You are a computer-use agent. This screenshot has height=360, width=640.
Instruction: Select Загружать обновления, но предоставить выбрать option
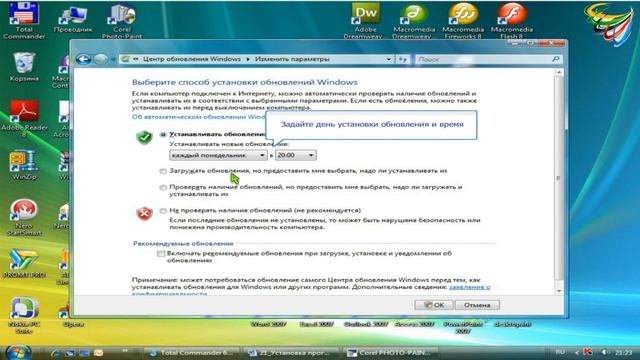[163, 171]
